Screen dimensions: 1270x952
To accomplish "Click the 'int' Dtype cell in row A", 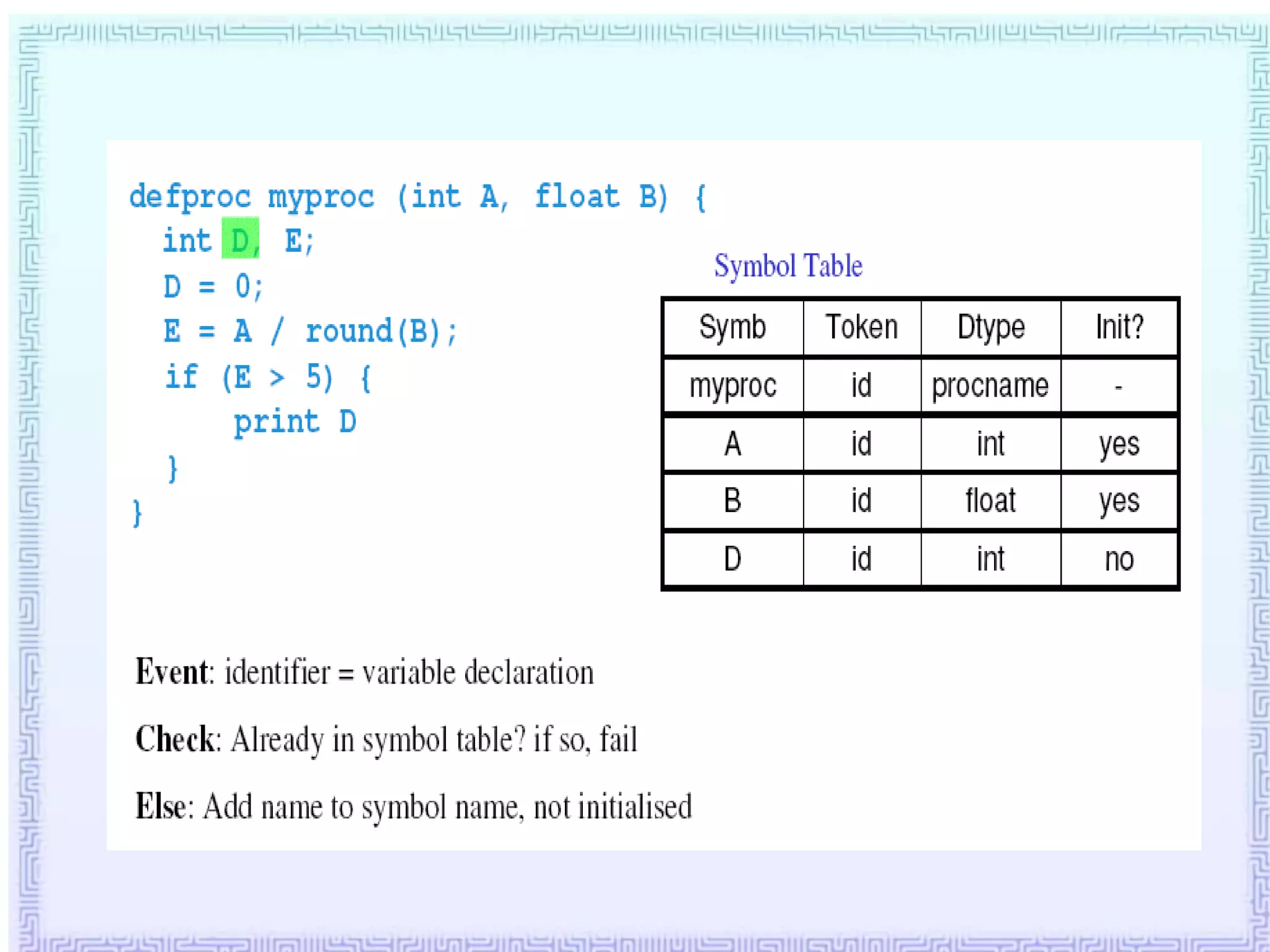I will tap(991, 444).
